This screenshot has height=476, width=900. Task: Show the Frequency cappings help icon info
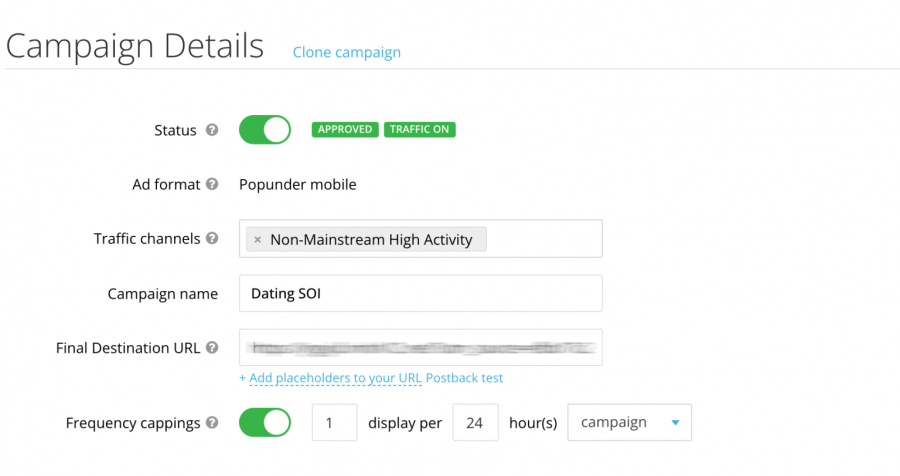(212, 423)
